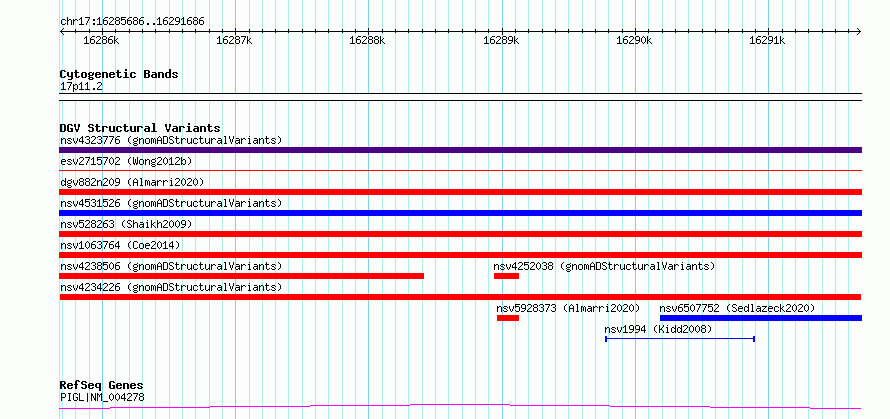Select the 17p11.2 band label
890x419 pixels.
coord(81,87)
